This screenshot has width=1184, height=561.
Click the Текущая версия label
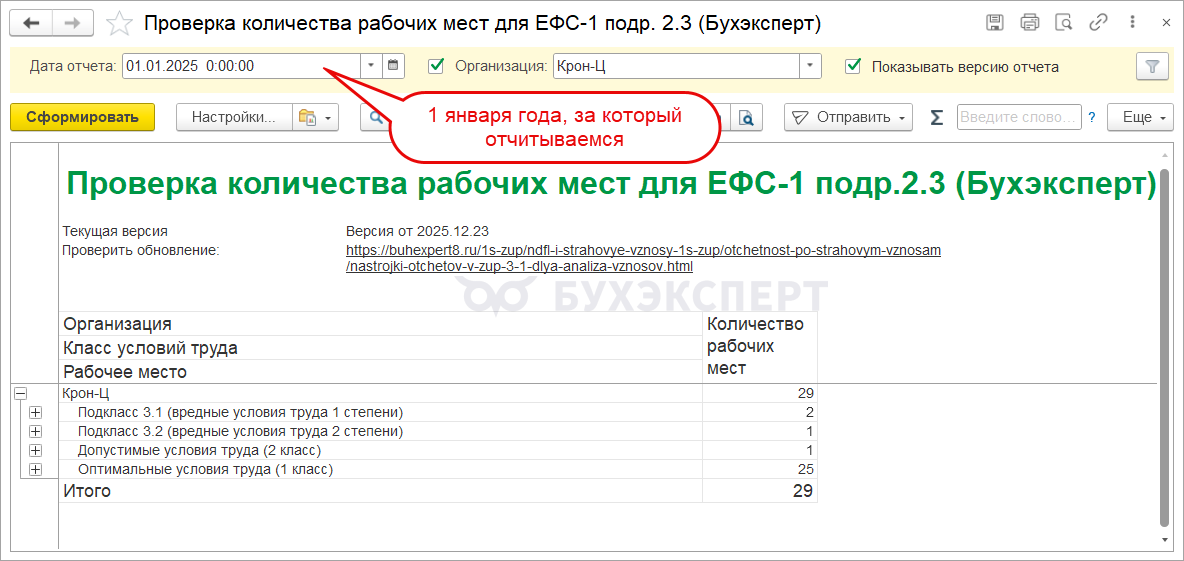point(115,231)
